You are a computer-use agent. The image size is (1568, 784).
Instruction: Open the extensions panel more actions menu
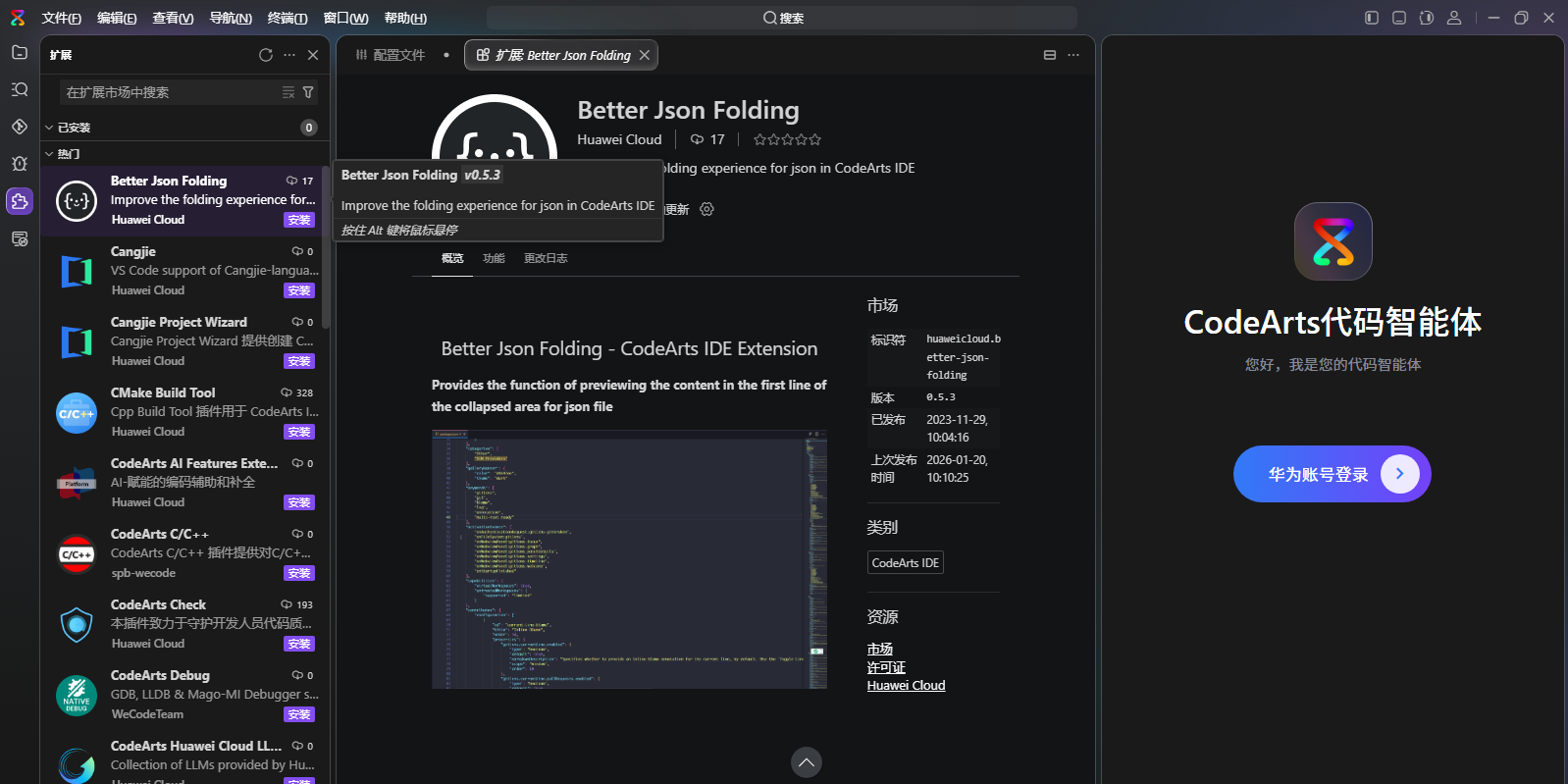tap(289, 55)
